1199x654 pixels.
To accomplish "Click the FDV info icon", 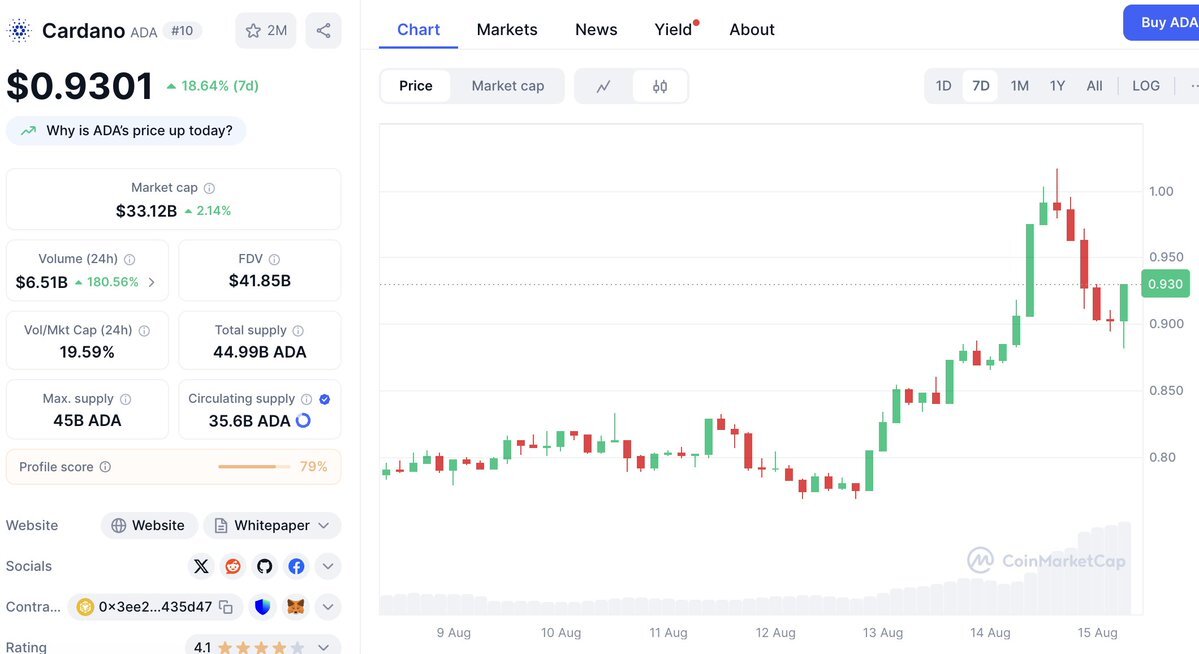I will coord(275,259).
